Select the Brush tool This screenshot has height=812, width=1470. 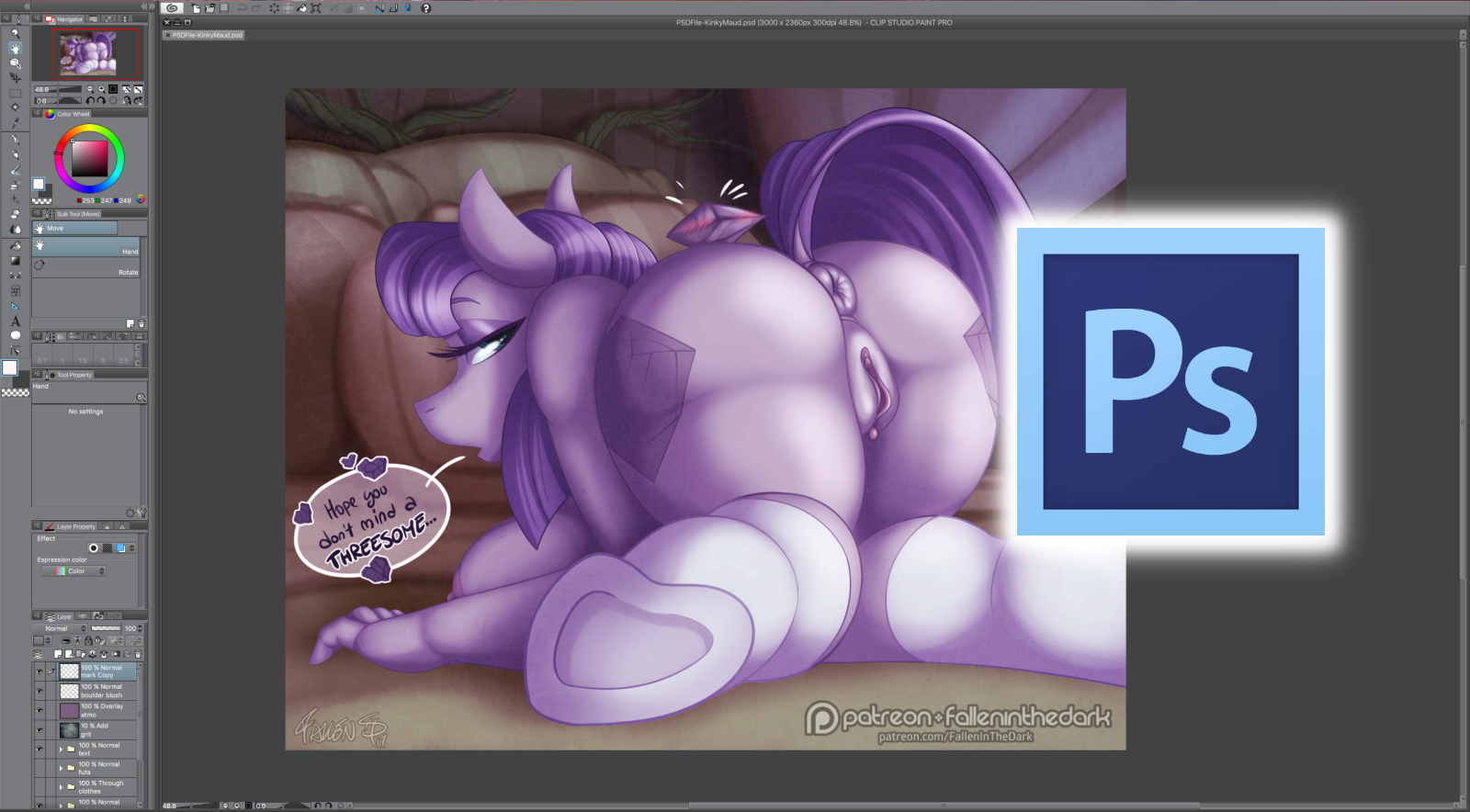(15, 170)
